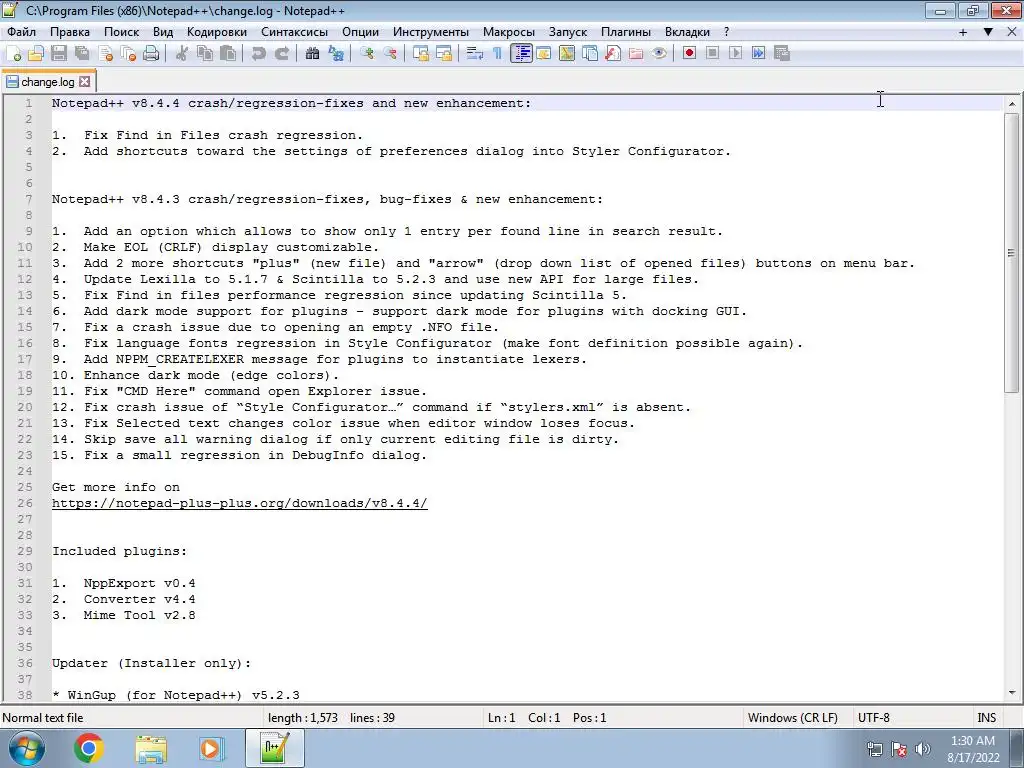Click the volume speaker icon in the system tray

click(x=923, y=749)
